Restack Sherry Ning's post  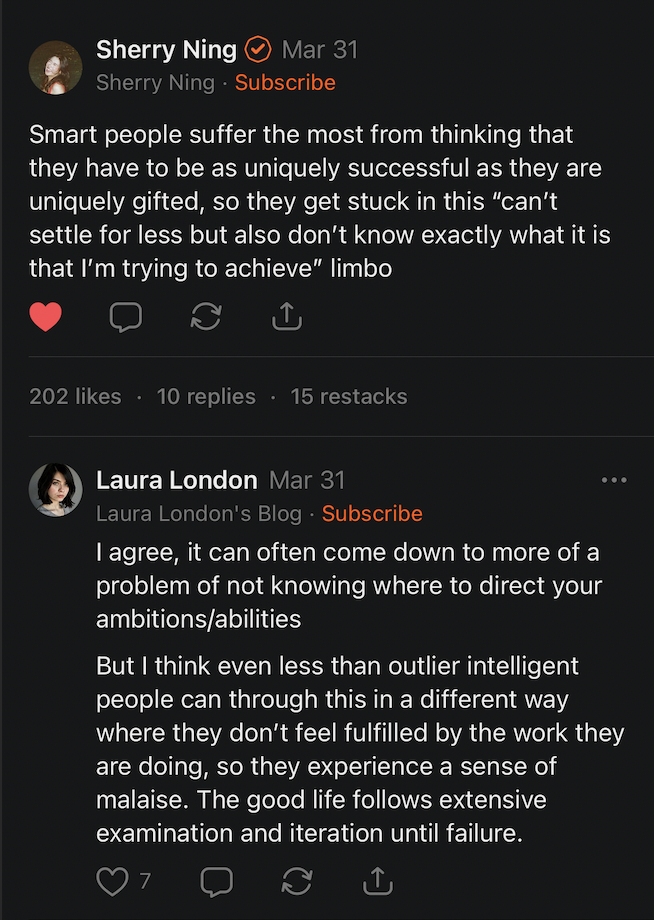pos(205,318)
